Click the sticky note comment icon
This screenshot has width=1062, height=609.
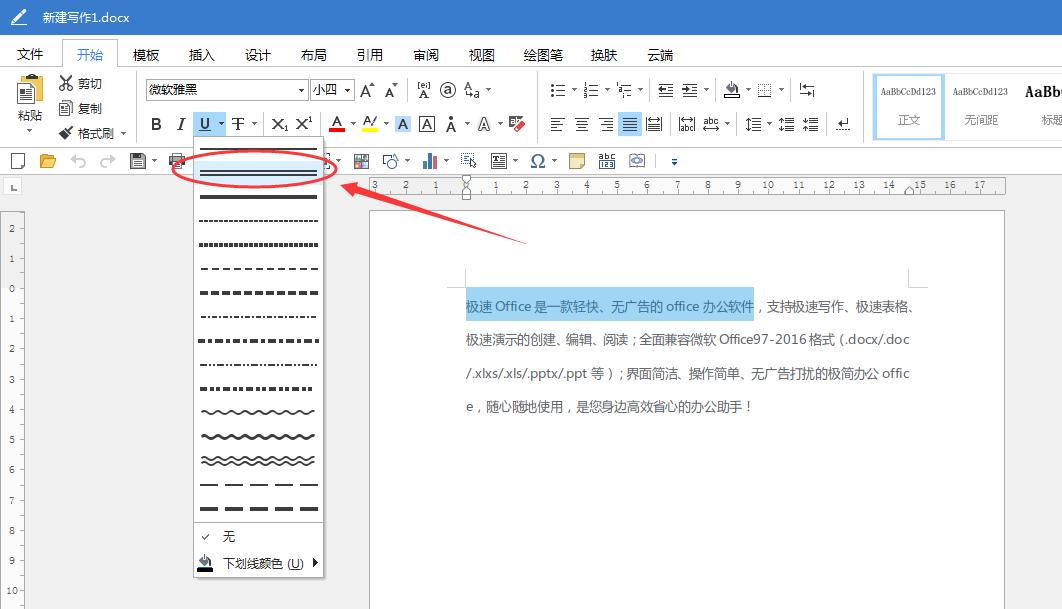click(x=577, y=160)
